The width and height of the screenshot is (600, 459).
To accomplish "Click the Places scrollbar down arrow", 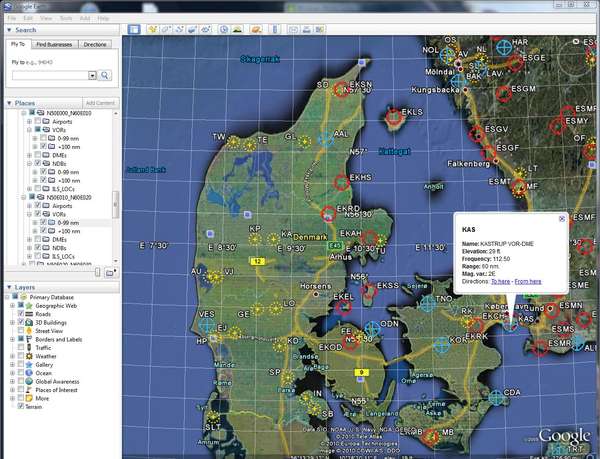I will tap(116, 260).
